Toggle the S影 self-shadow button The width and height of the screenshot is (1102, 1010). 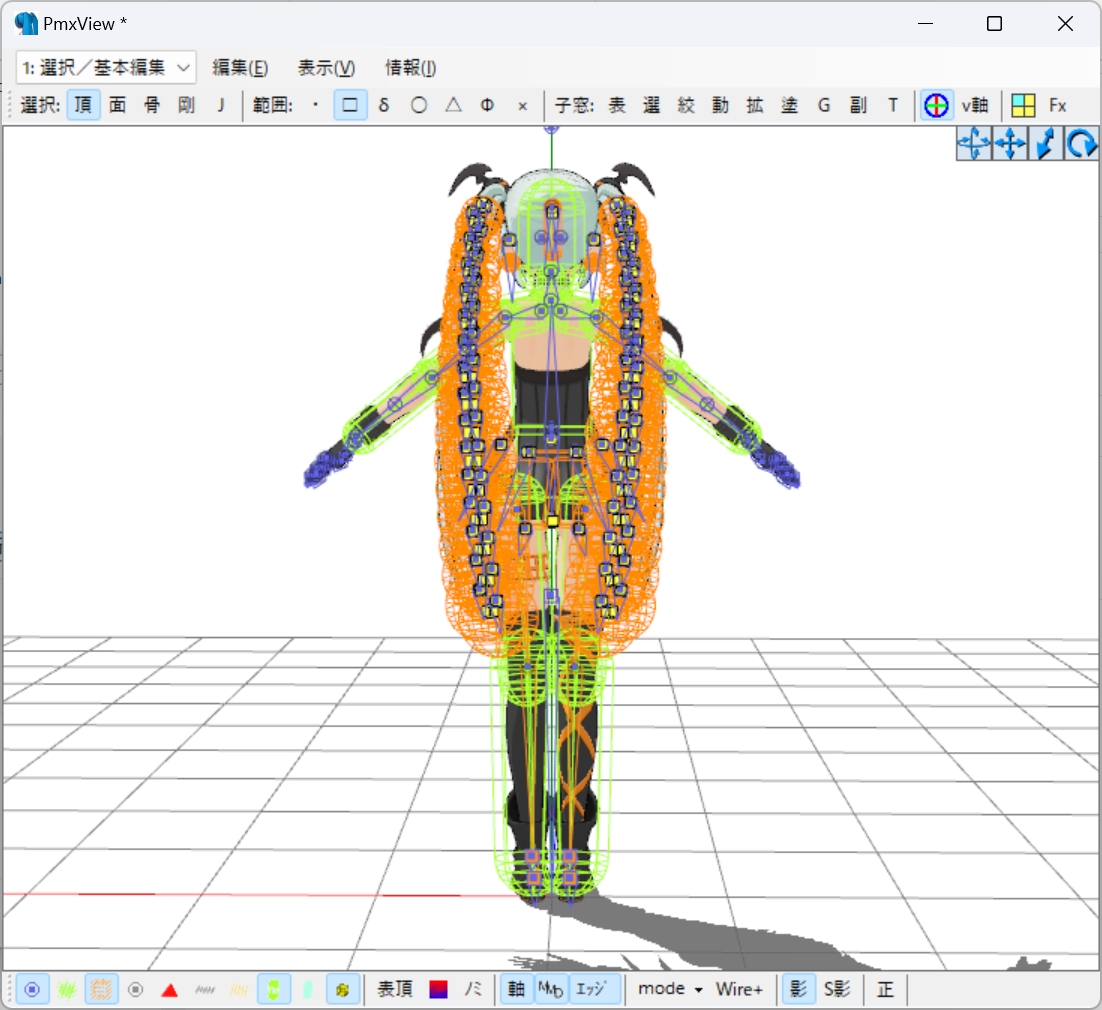tap(837, 990)
